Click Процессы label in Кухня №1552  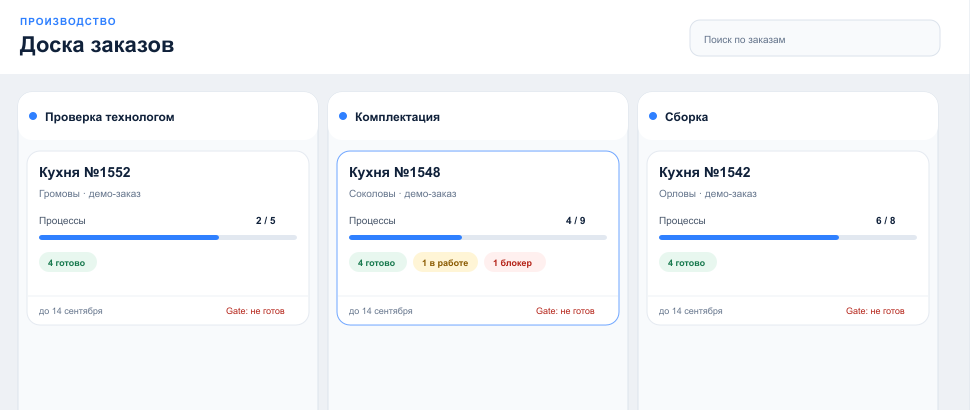[x=62, y=221]
